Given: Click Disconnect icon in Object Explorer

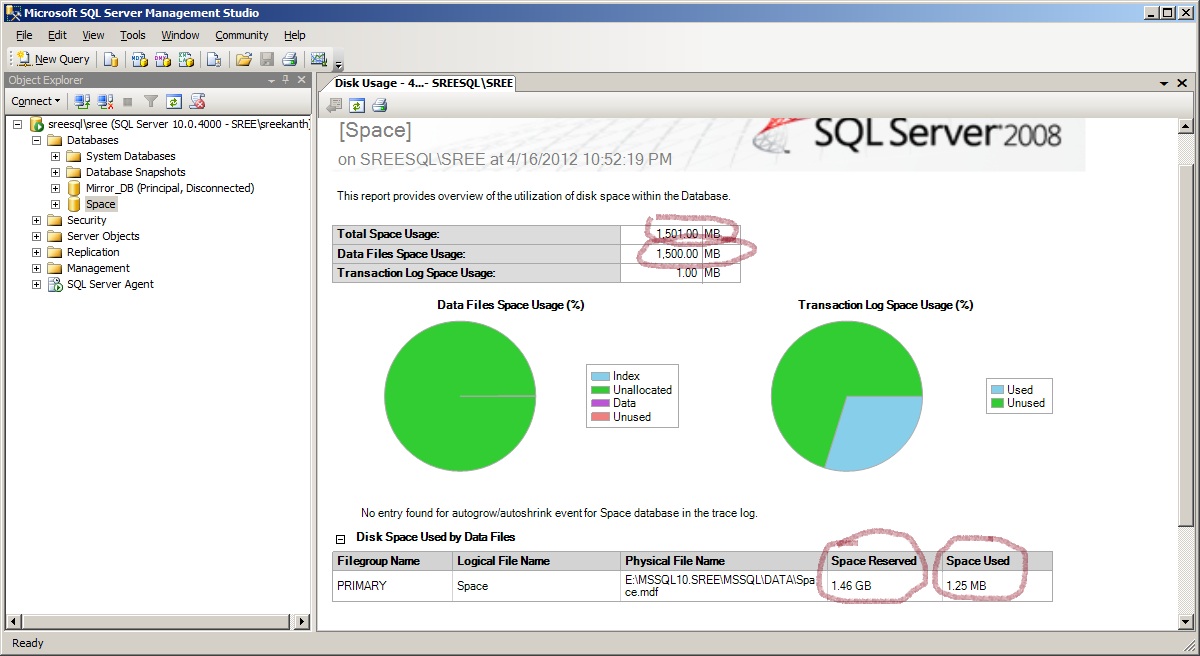Looking at the screenshot, I should coord(105,101).
